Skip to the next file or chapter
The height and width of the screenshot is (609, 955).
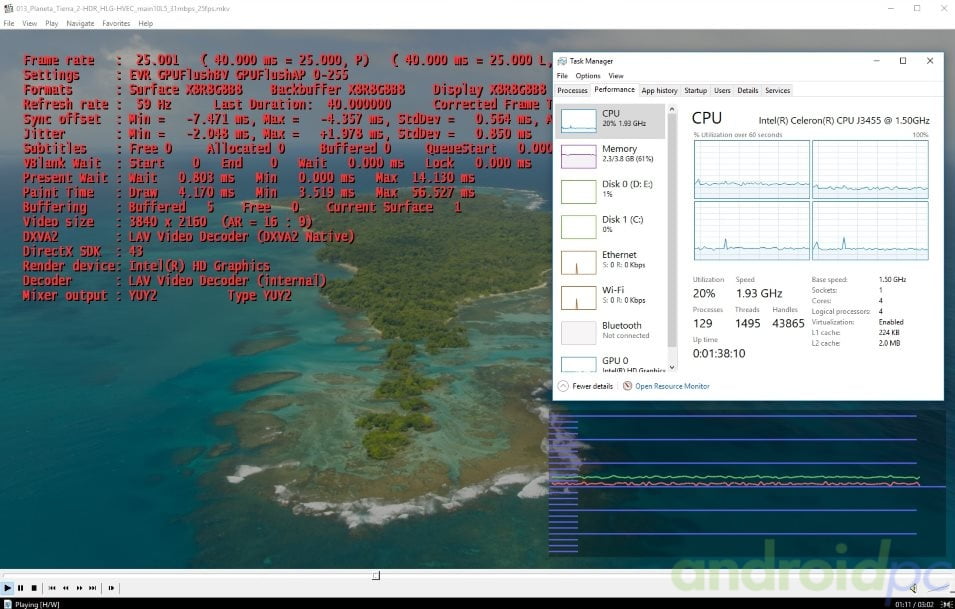(93, 588)
